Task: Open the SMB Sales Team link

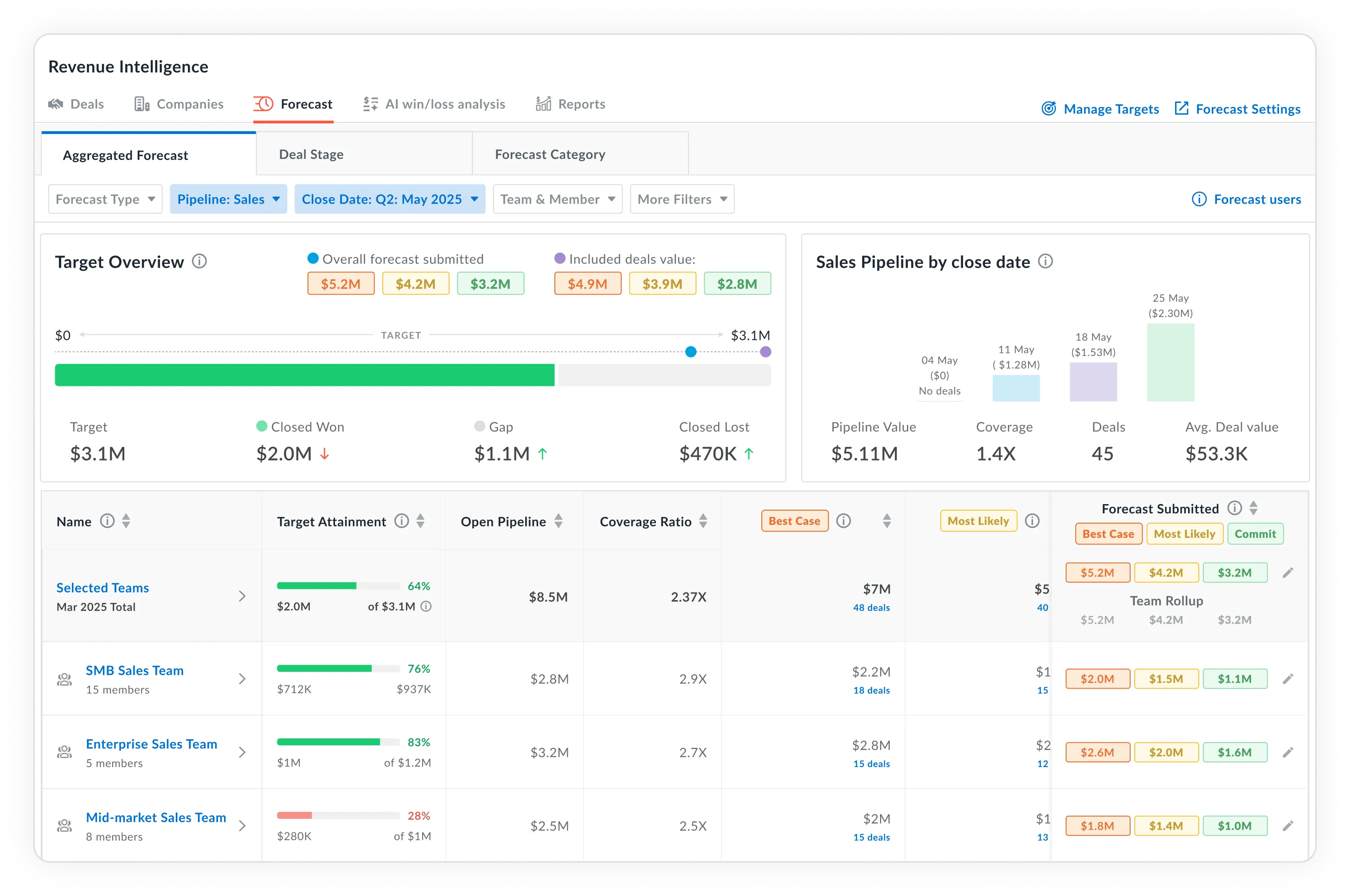Action: pos(135,670)
